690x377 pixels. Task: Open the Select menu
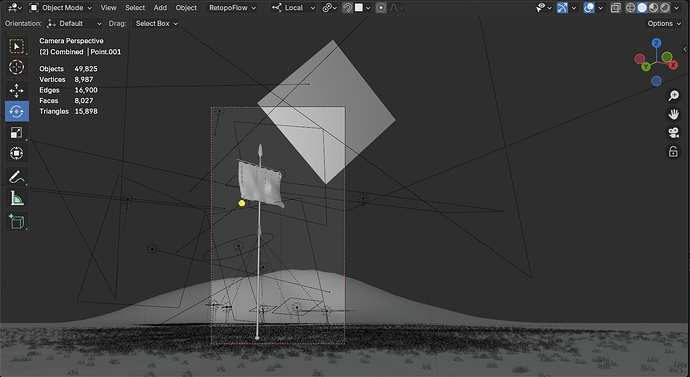[135, 7]
